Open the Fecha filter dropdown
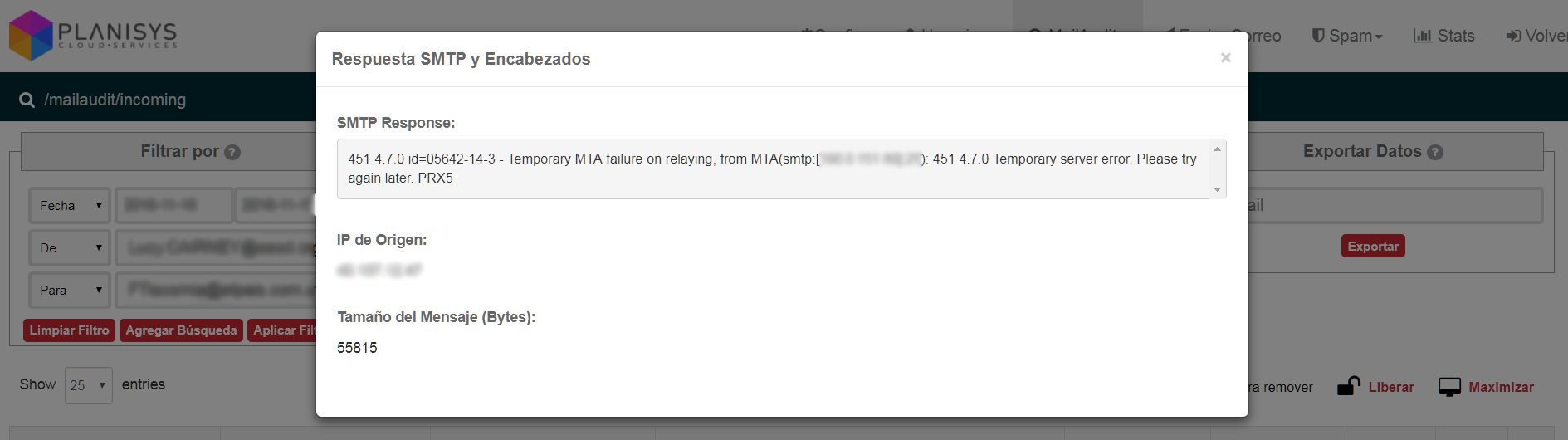Screen dimensions: 1568x440 point(70,205)
